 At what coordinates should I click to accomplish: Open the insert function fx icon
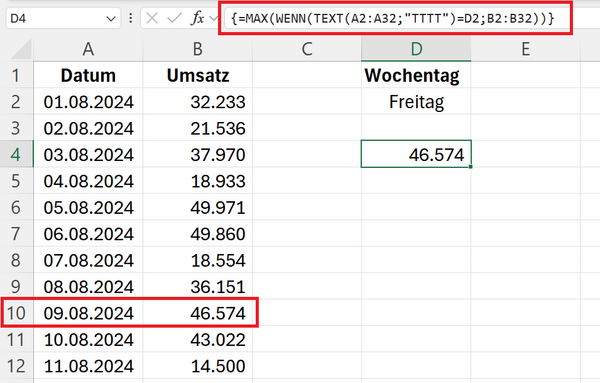coord(197,18)
